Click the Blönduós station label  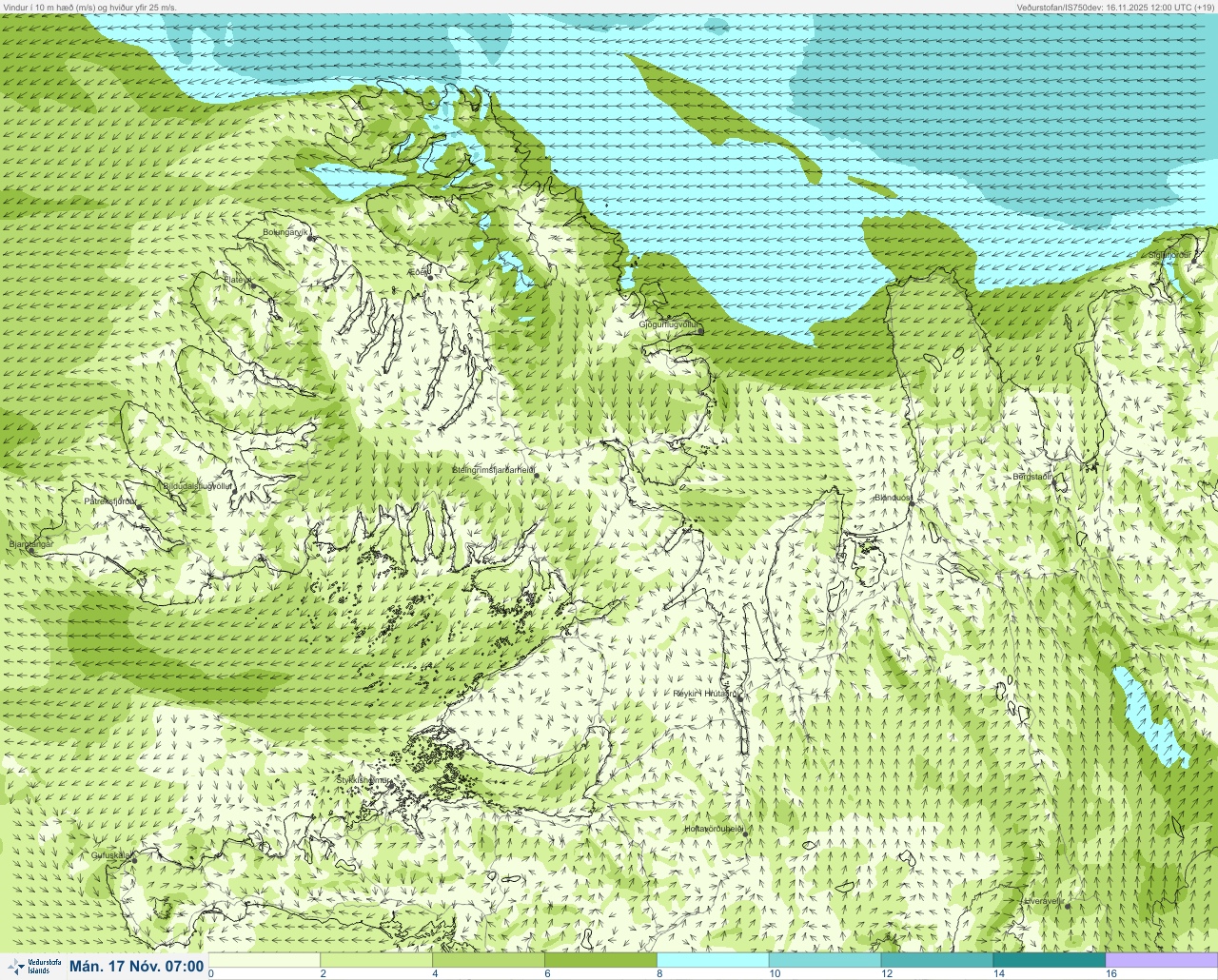pos(893,498)
